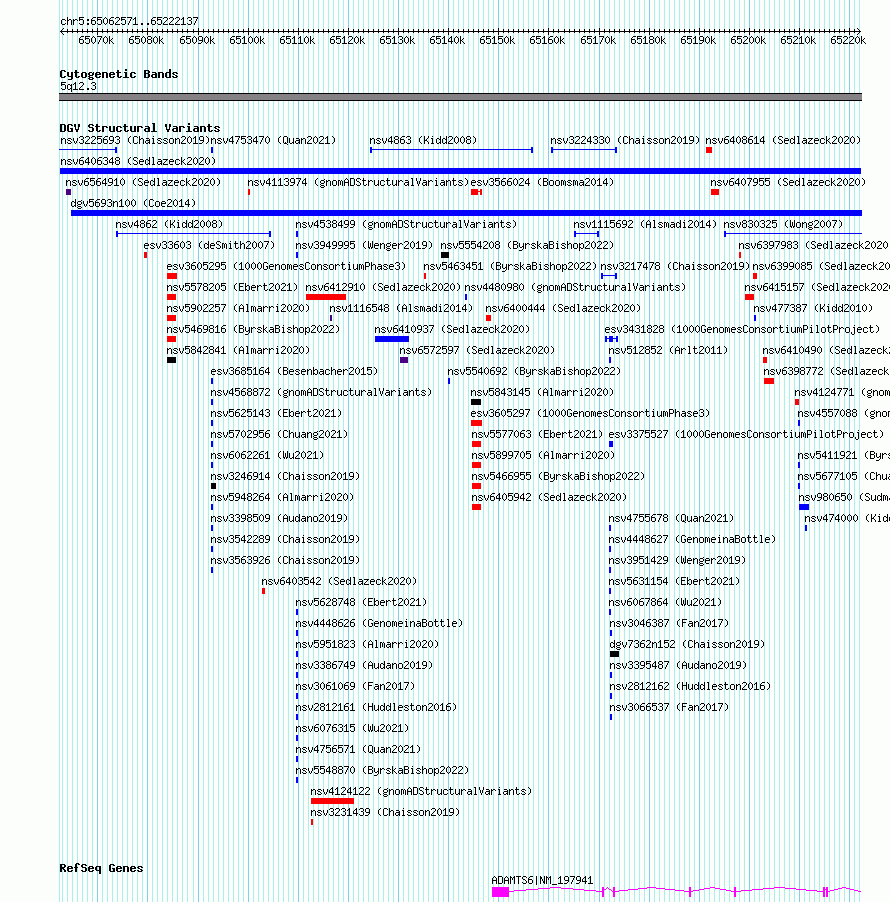The height and width of the screenshot is (902, 890).
Task: Click dgv7362n152 (Chaisson2019) variant
Action: pyautogui.click(x=687, y=645)
